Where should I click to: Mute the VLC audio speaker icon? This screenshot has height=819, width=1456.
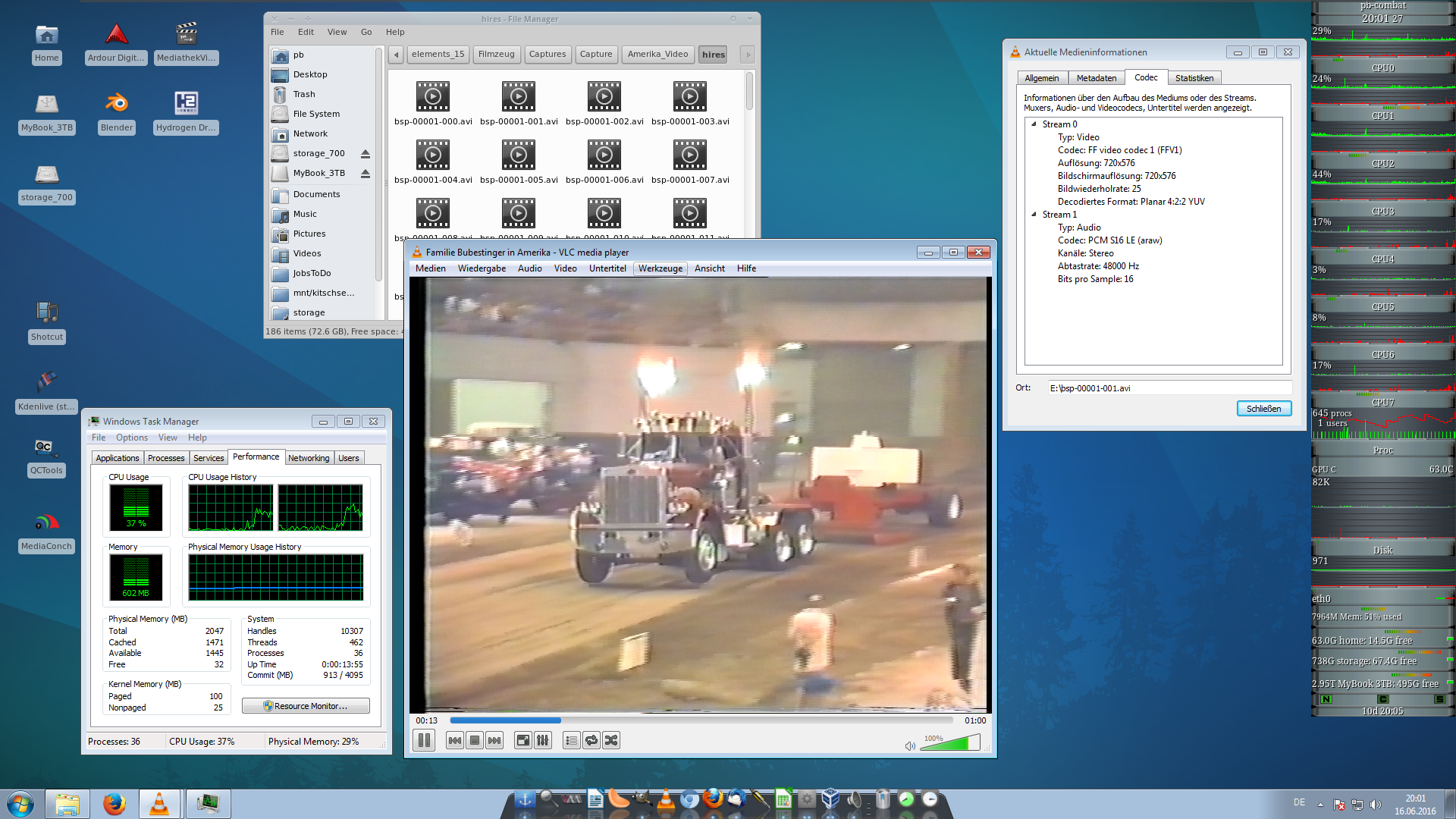pos(909,745)
